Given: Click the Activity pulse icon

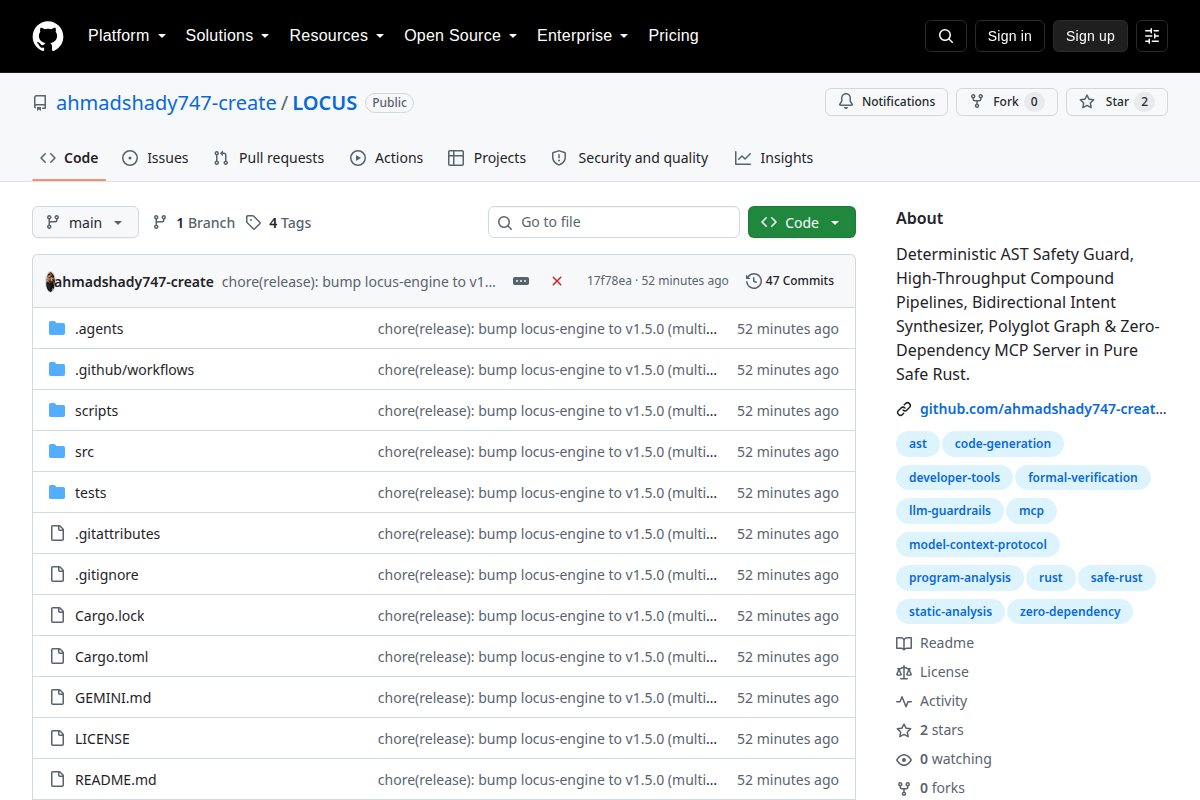Looking at the screenshot, I should point(904,701).
